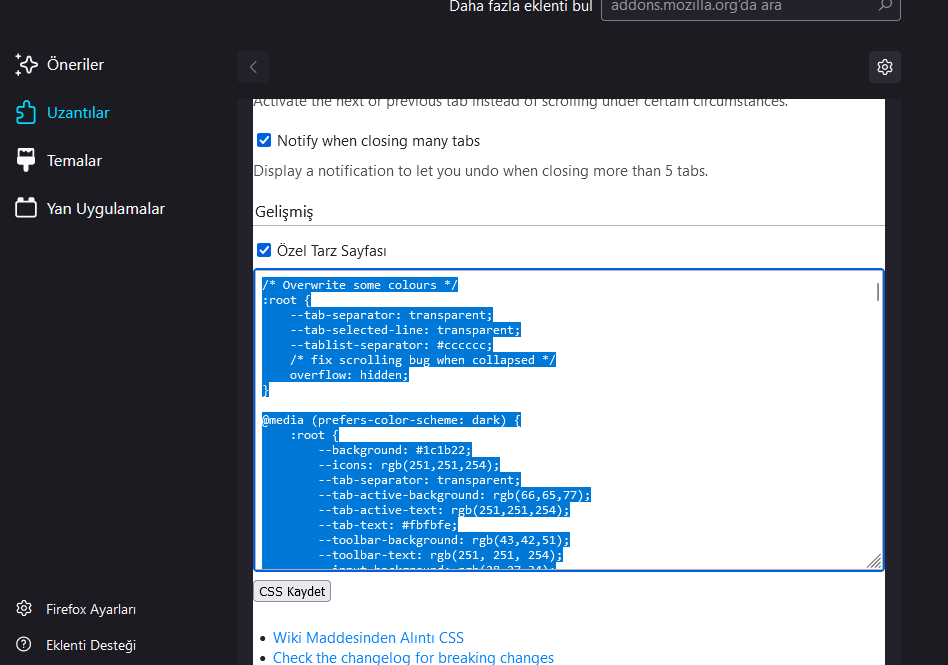Screen dimensions: 948x665
Task: Click the Eklenti Desteği help icon
Action: [x=24, y=645]
